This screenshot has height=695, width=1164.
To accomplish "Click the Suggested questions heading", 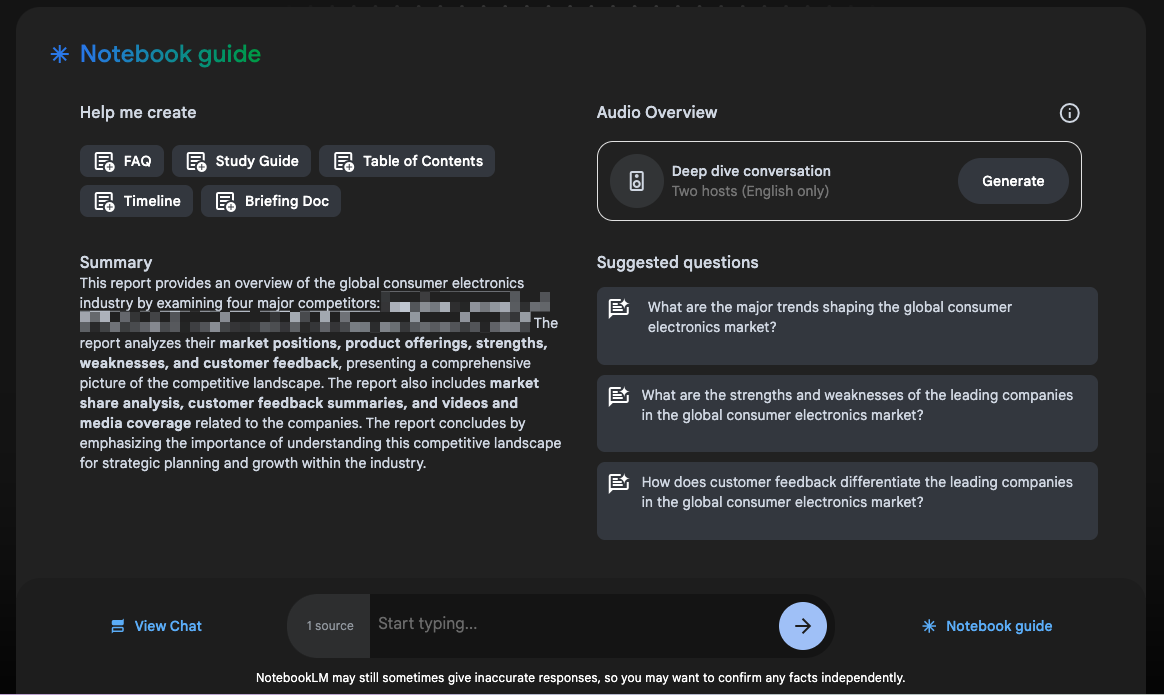I will tap(678, 262).
